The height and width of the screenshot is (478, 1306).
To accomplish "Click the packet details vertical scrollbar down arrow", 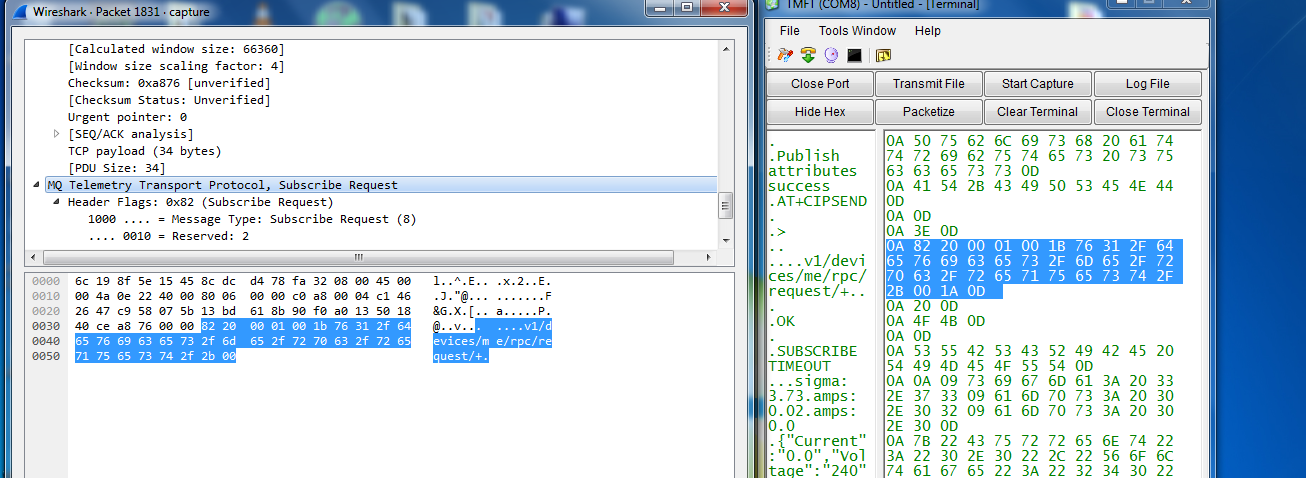I will coord(726,239).
